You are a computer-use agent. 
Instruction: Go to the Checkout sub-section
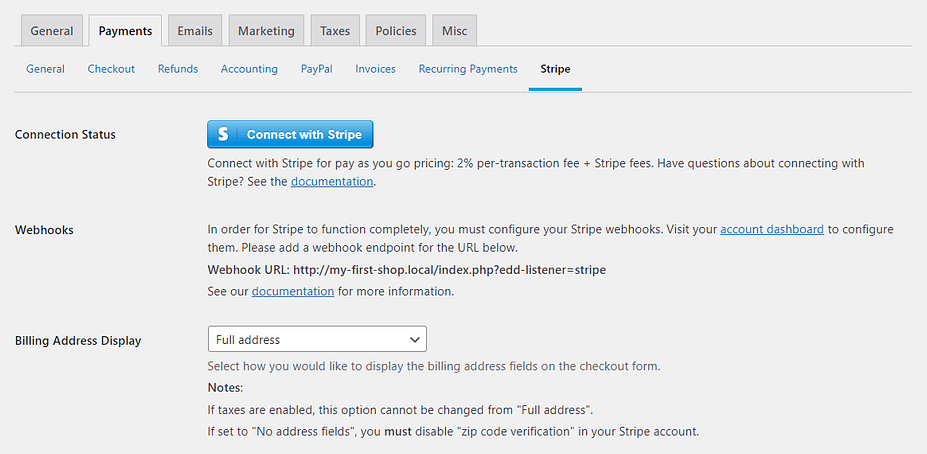click(x=111, y=69)
